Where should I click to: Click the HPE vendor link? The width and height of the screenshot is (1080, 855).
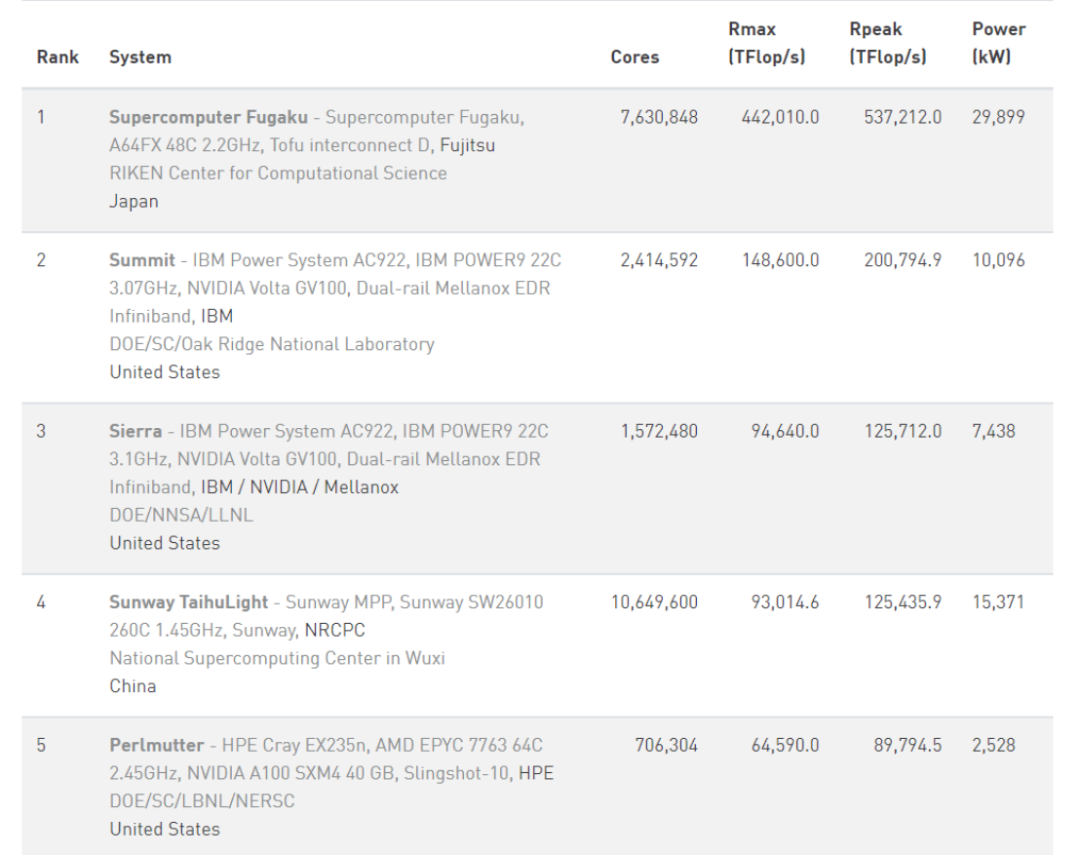[x=536, y=774]
